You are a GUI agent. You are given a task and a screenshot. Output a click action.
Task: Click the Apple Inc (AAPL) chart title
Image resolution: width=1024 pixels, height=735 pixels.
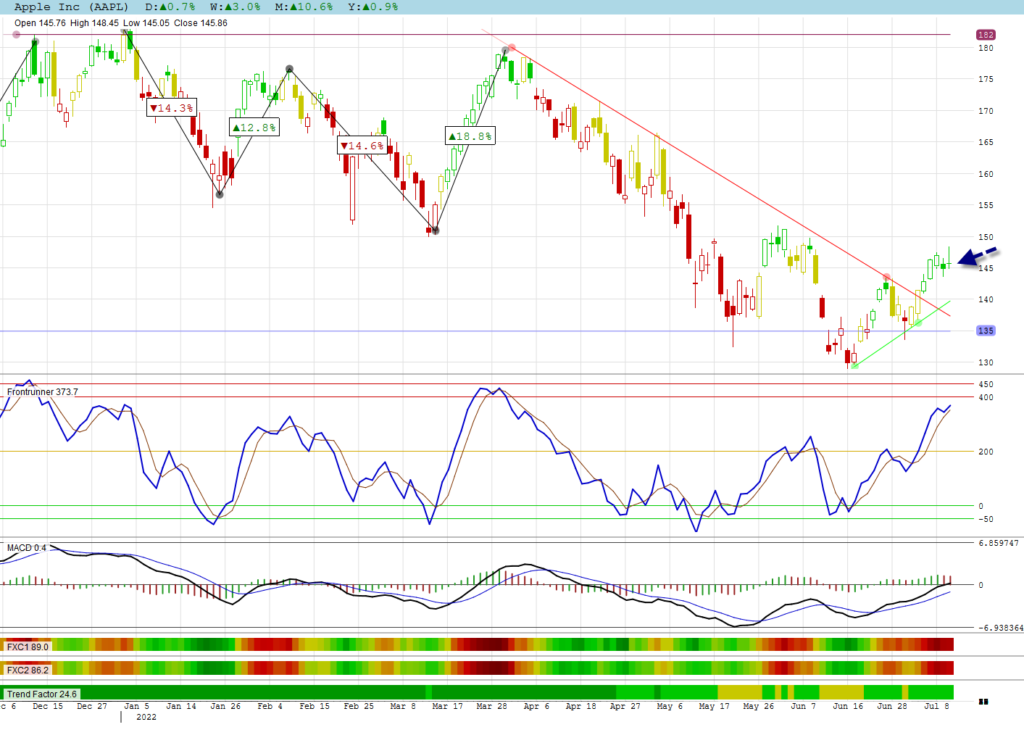[x=71, y=7]
